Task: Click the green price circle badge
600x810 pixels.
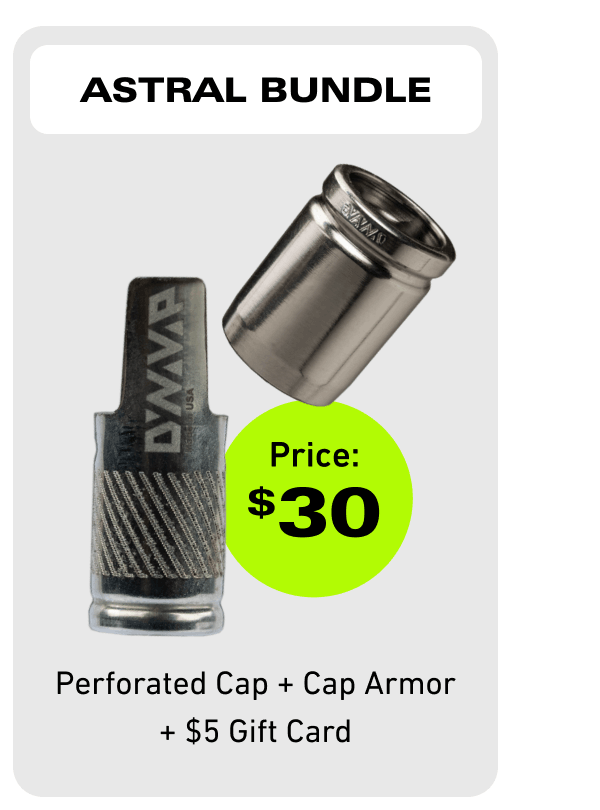Action: (x=318, y=499)
